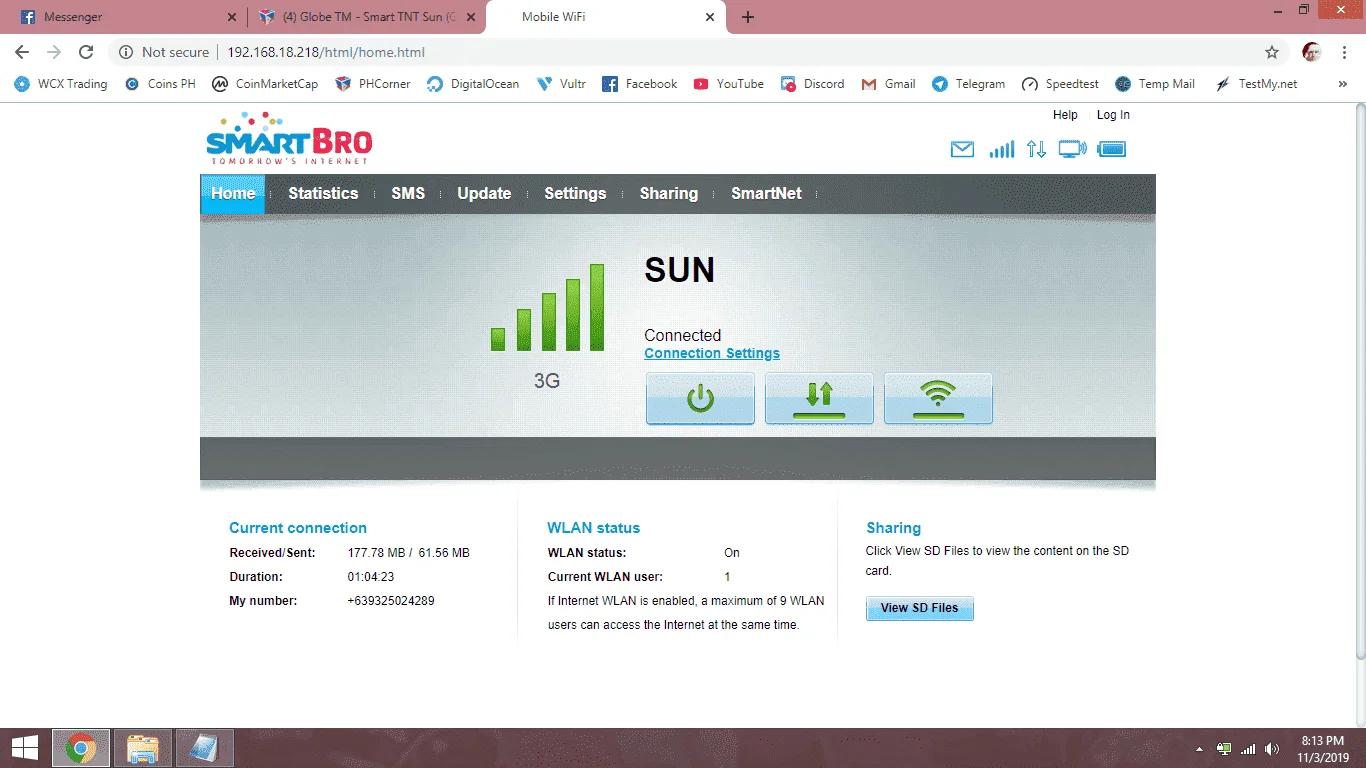
Task: Open File Explorer from the taskbar
Action: (143, 747)
